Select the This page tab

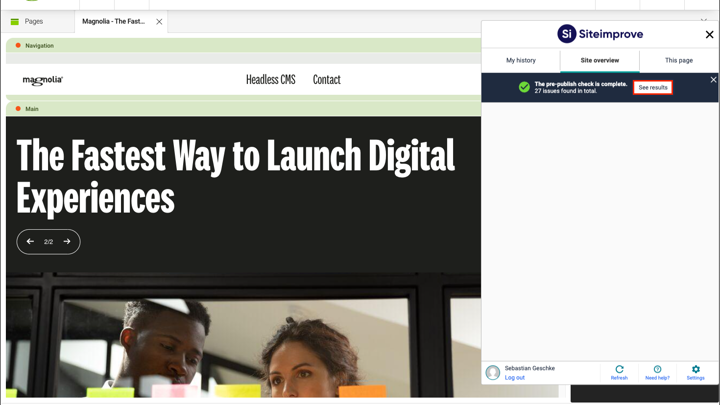(678, 60)
